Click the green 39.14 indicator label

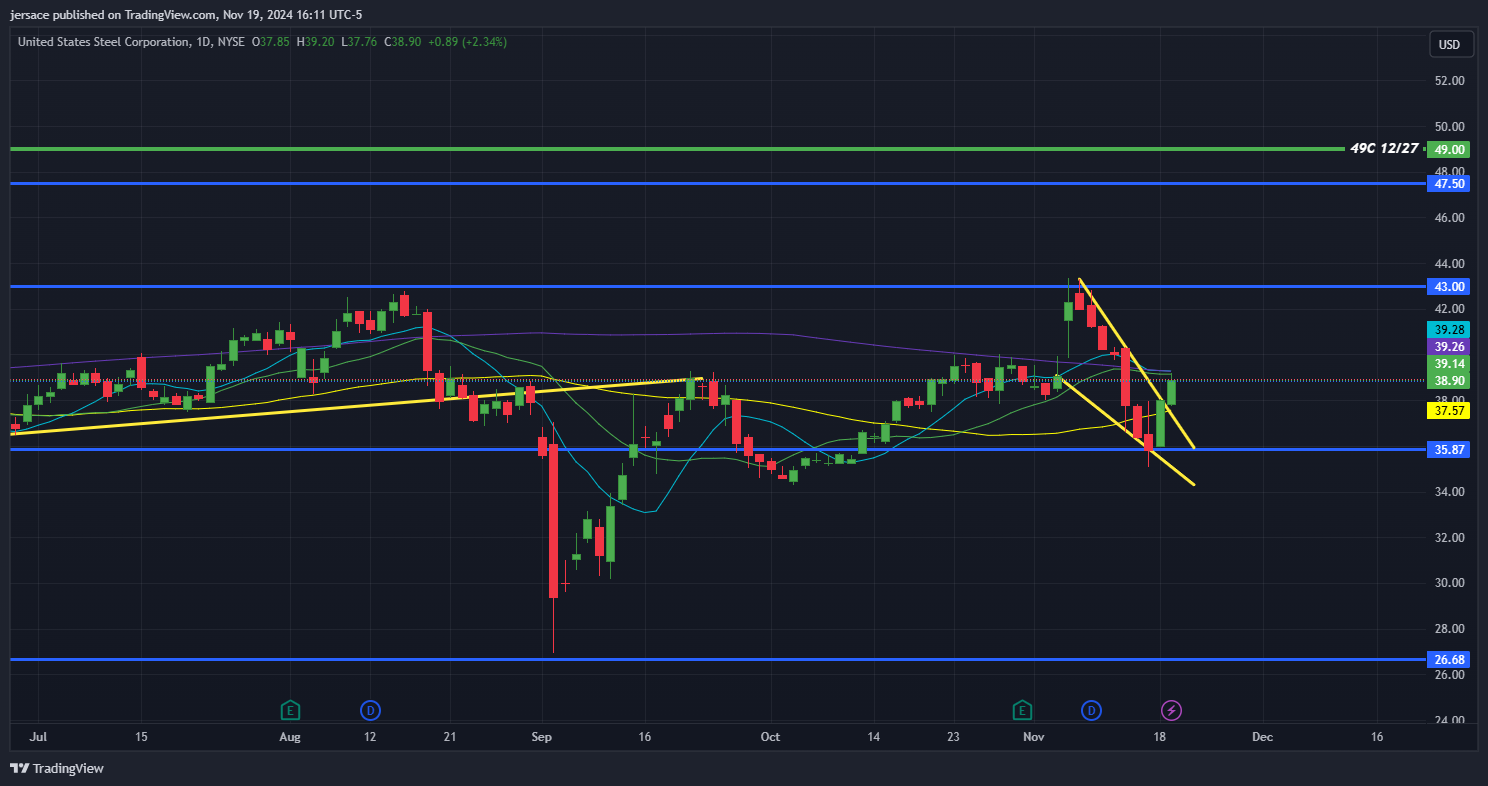click(1450, 364)
